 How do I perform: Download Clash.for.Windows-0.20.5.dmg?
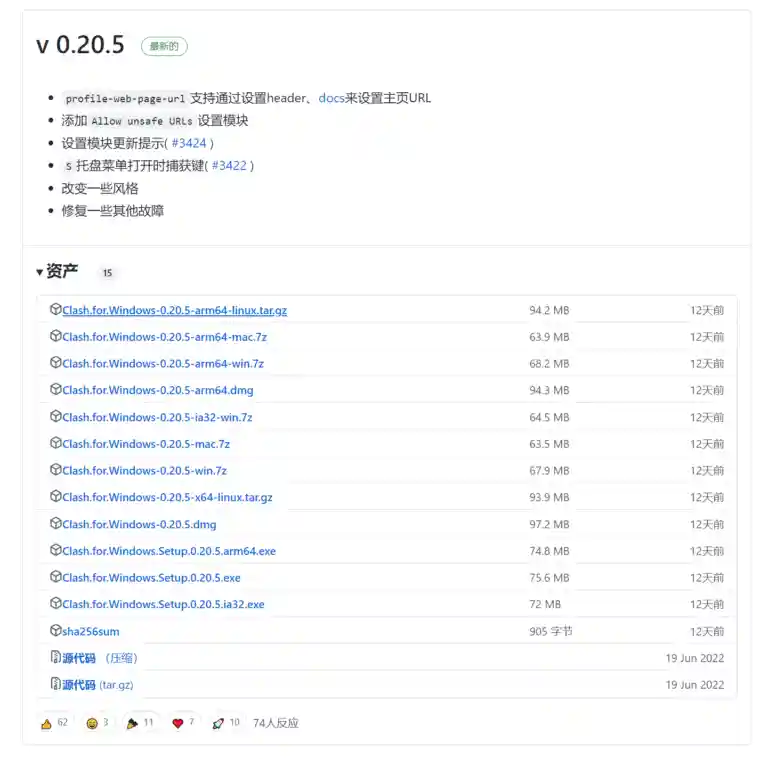(139, 524)
